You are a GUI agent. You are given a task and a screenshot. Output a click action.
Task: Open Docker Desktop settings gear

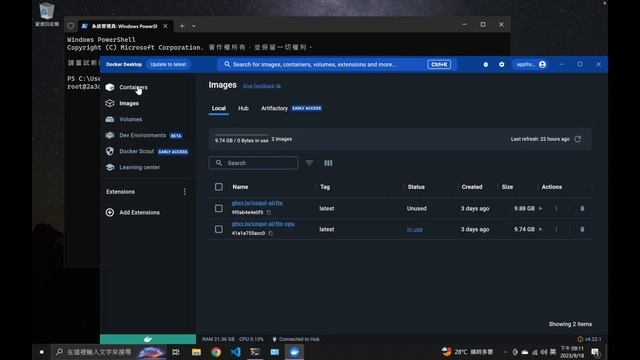coord(501,64)
